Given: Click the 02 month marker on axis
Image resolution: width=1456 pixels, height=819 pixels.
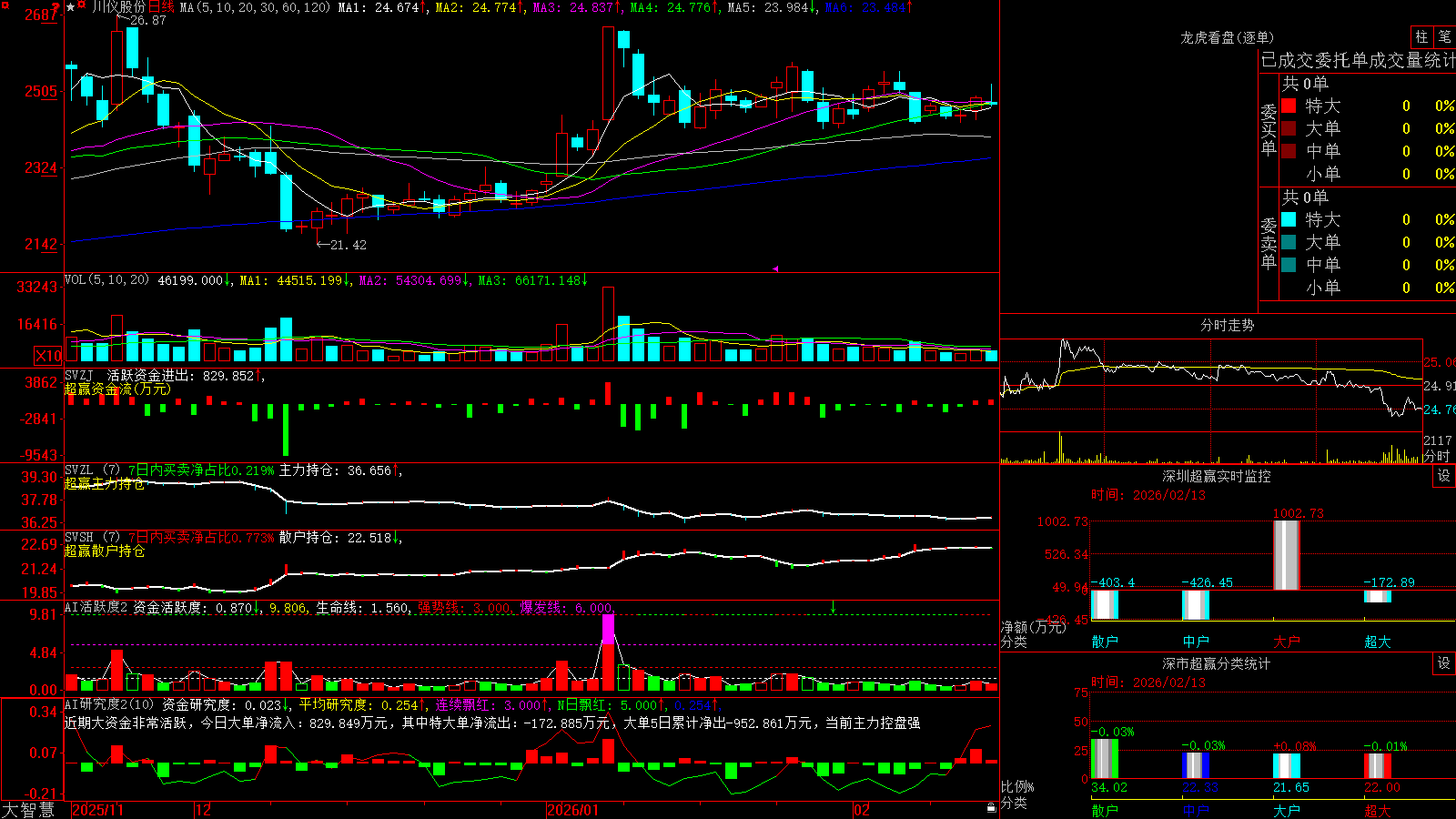Looking at the screenshot, I should click(x=862, y=810).
